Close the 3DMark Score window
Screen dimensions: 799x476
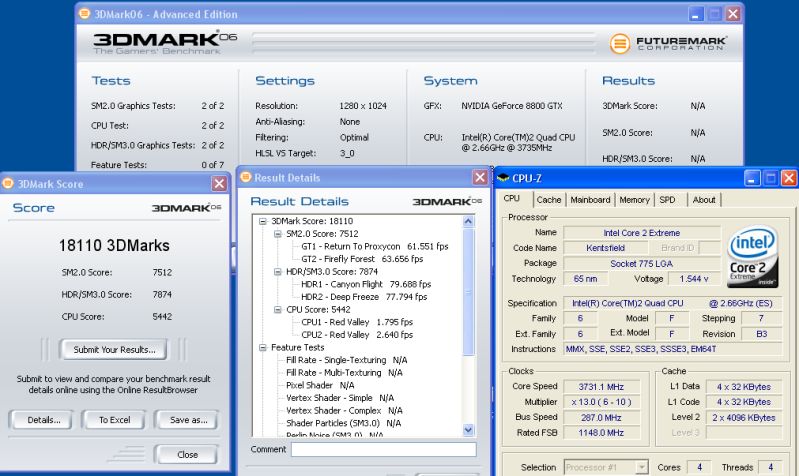[219, 183]
